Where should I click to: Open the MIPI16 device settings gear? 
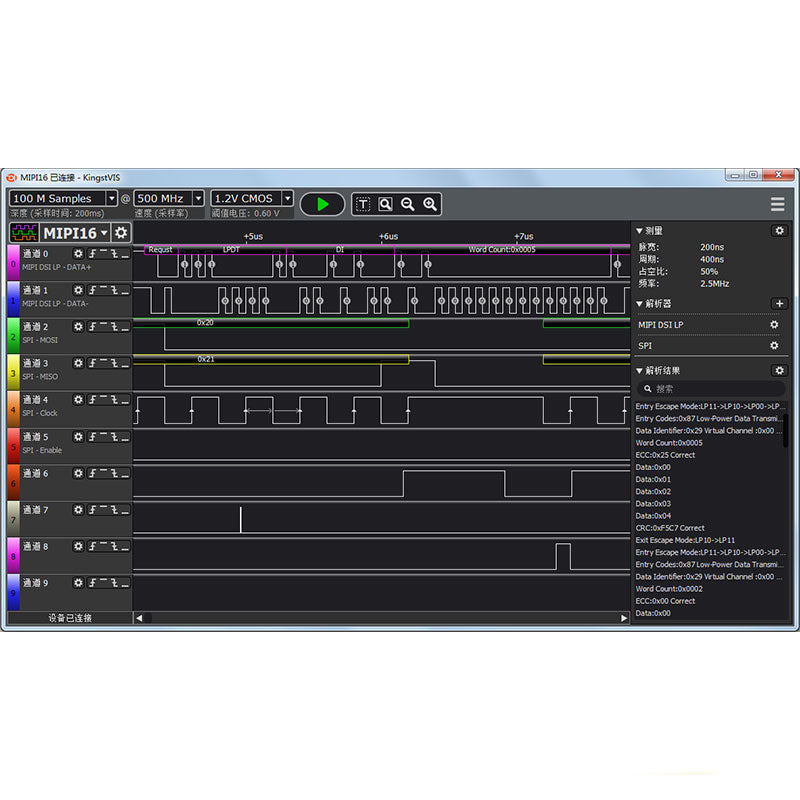[121, 233]
